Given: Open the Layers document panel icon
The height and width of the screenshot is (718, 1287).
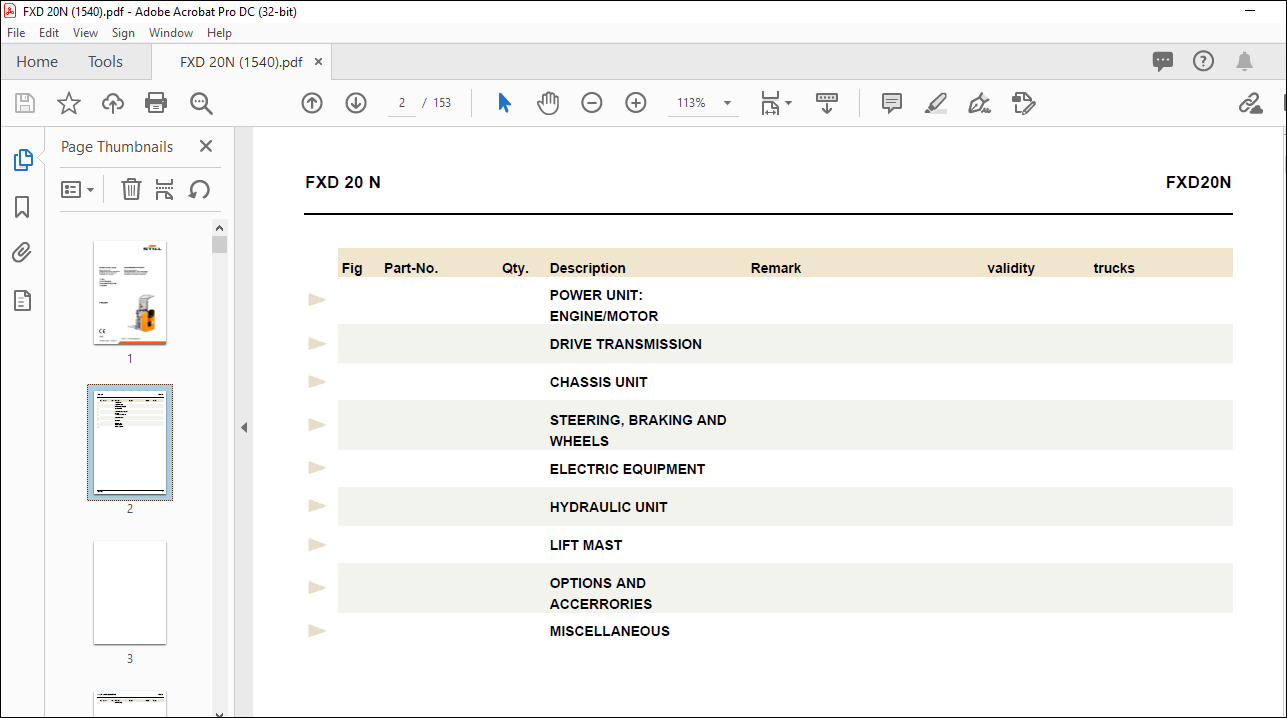Looking at the screenshot, I should click(22, 300).
